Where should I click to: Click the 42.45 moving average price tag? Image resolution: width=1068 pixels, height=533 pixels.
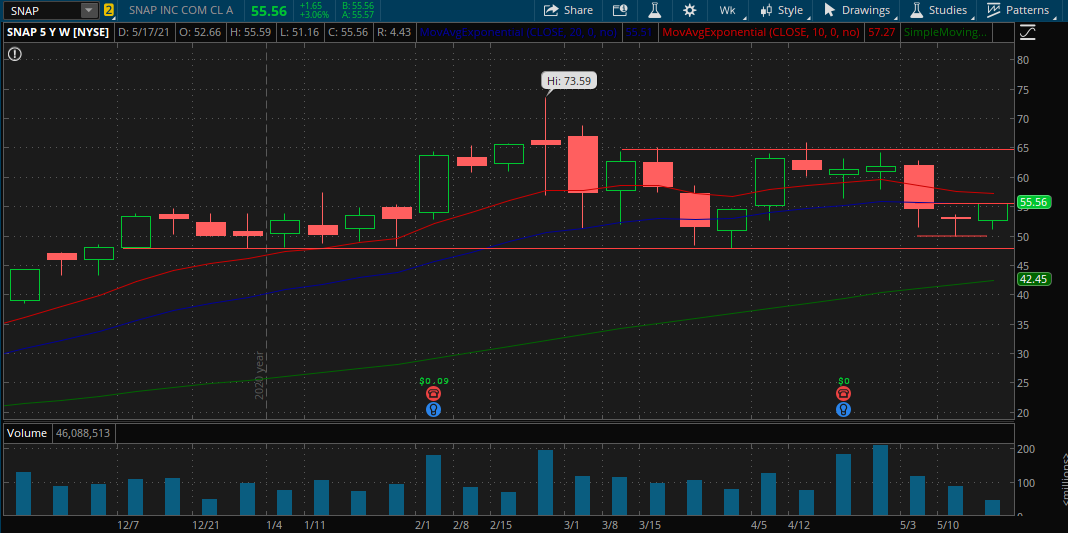1034,279
